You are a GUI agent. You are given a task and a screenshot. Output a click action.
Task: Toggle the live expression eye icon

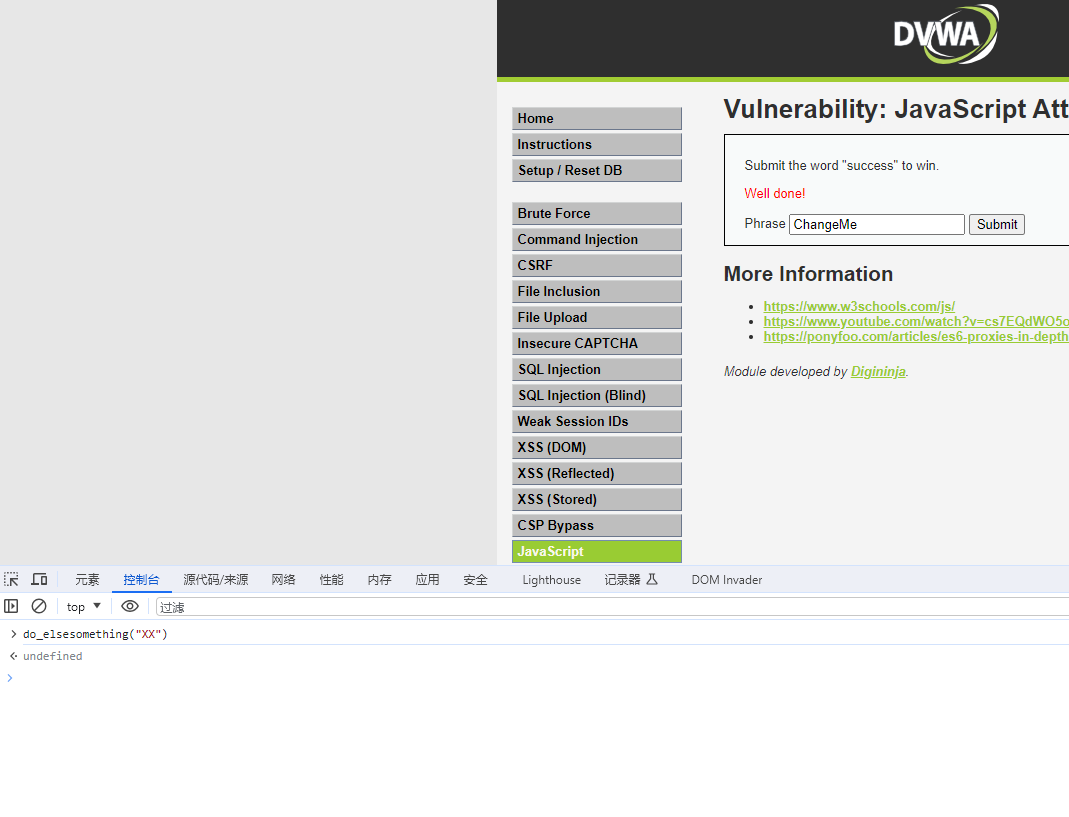click(130, 606)
